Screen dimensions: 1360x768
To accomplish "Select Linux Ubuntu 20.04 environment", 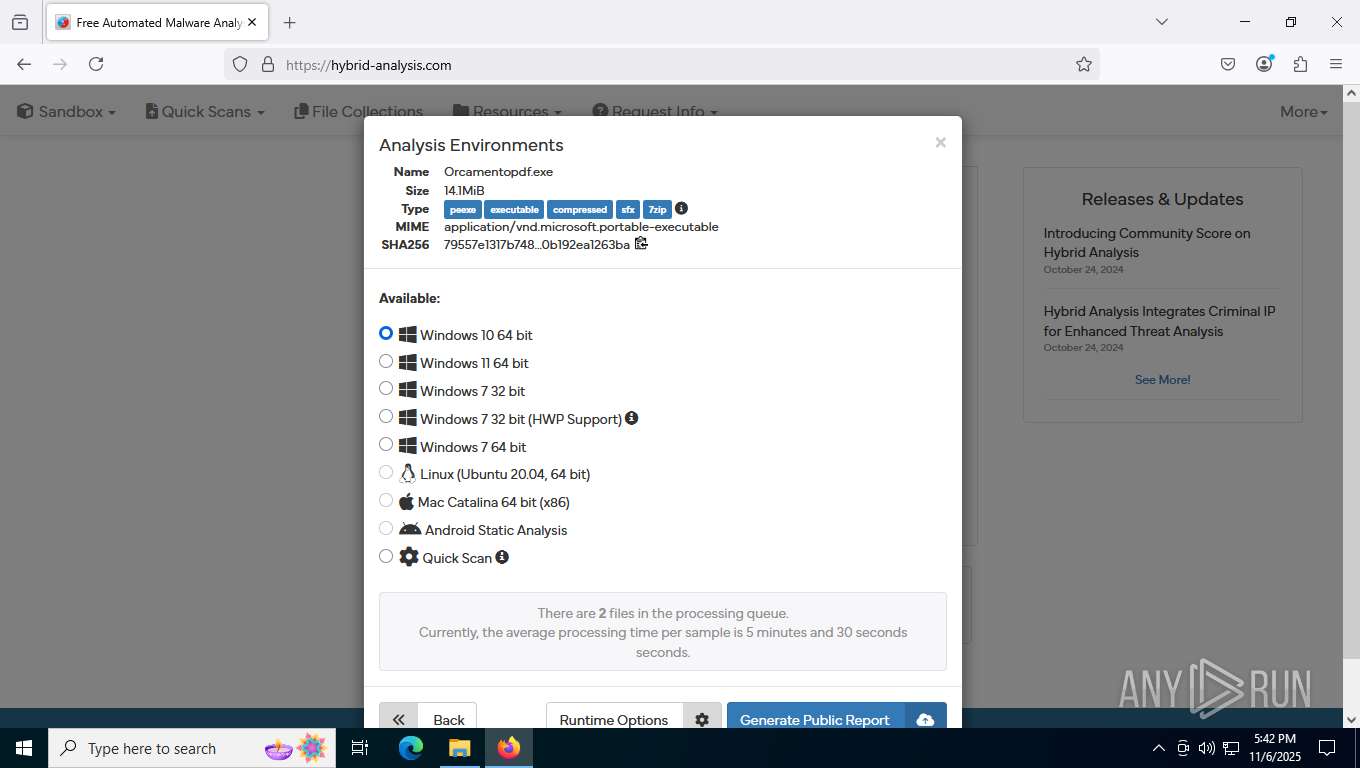I will (386, 472).
